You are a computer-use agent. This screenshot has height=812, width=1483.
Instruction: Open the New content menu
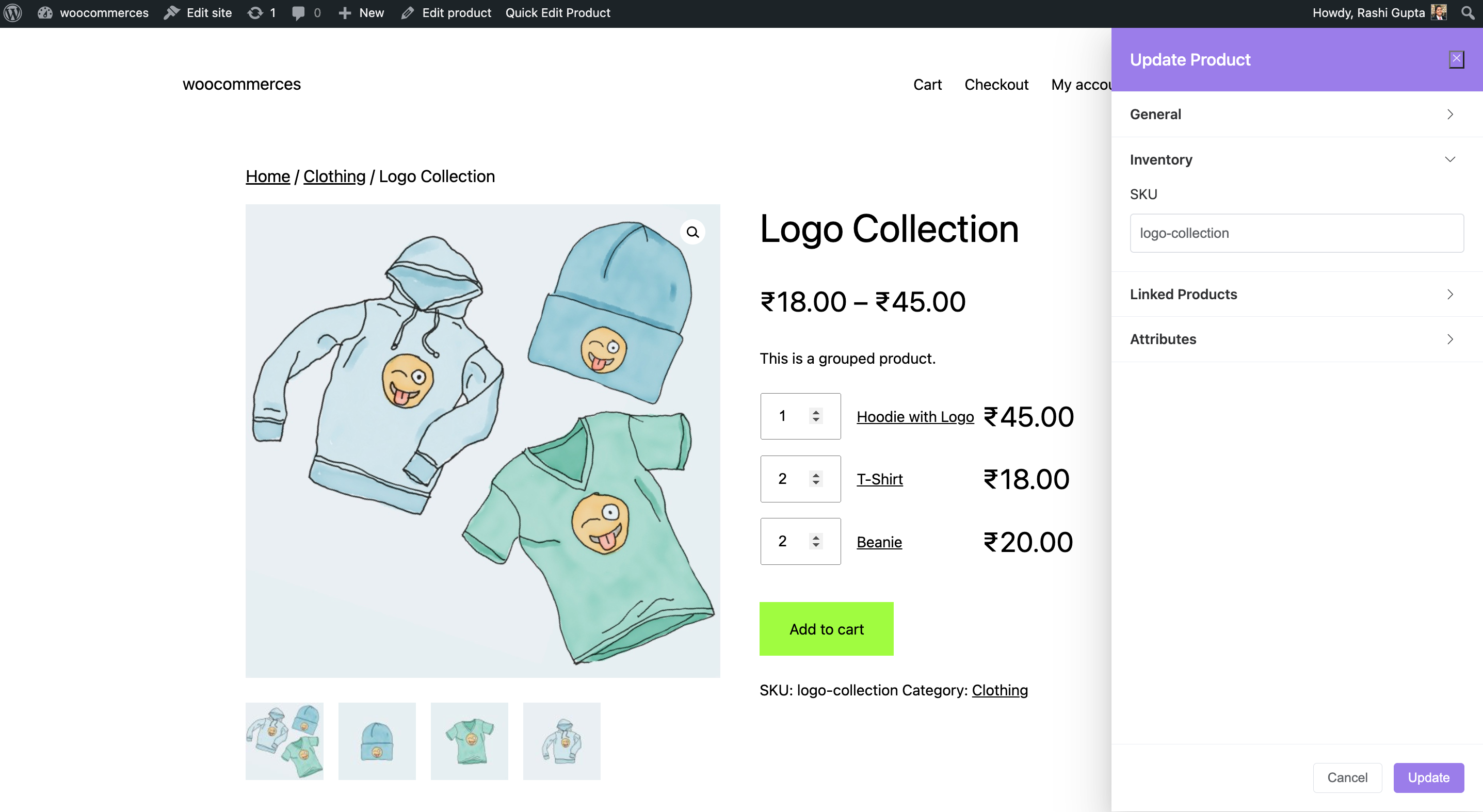point(361,13)
